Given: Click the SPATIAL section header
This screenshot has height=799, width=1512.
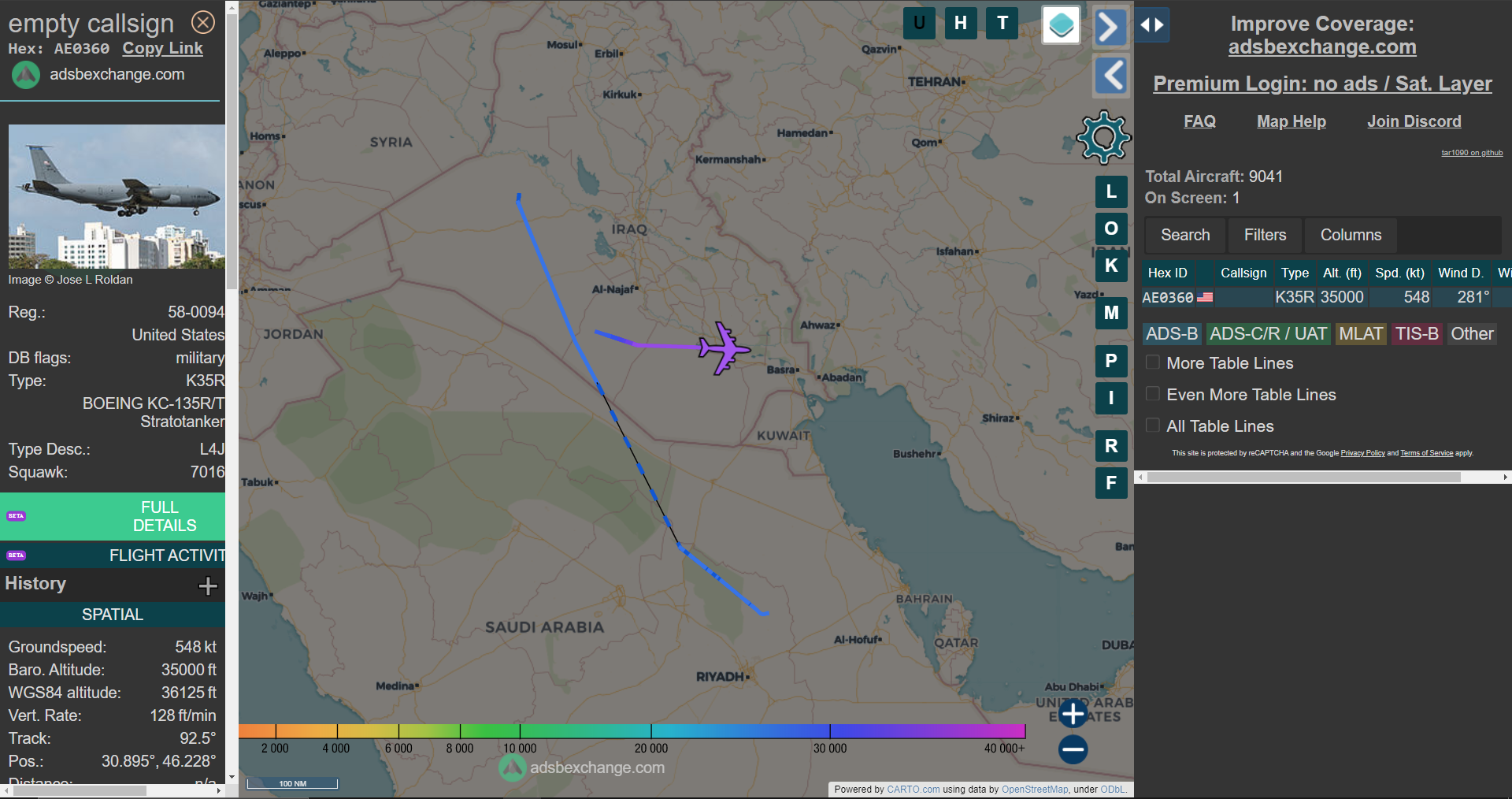Looking at the screenshot, I should pos(113,615).
